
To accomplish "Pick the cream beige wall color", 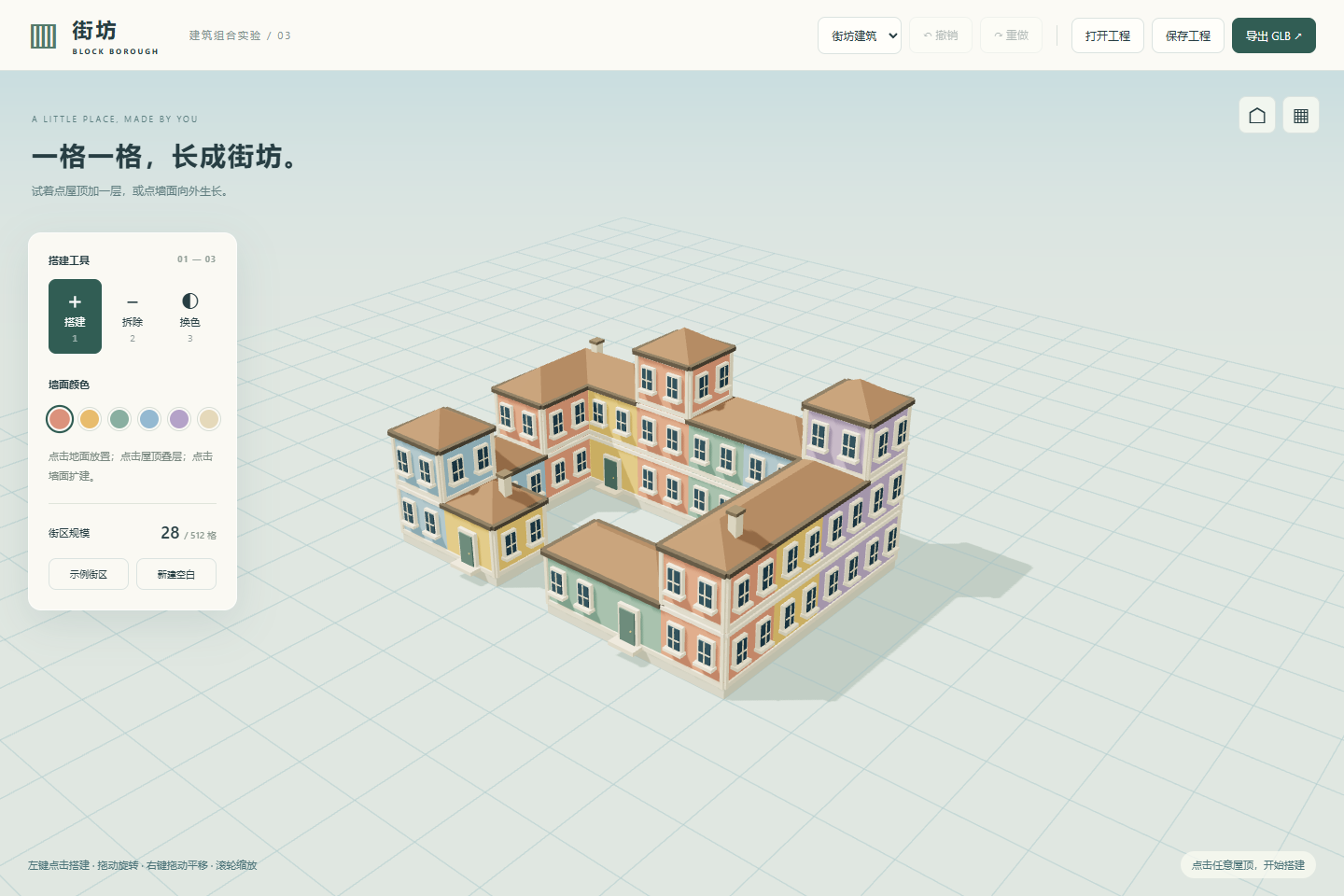I will point(209,419).
